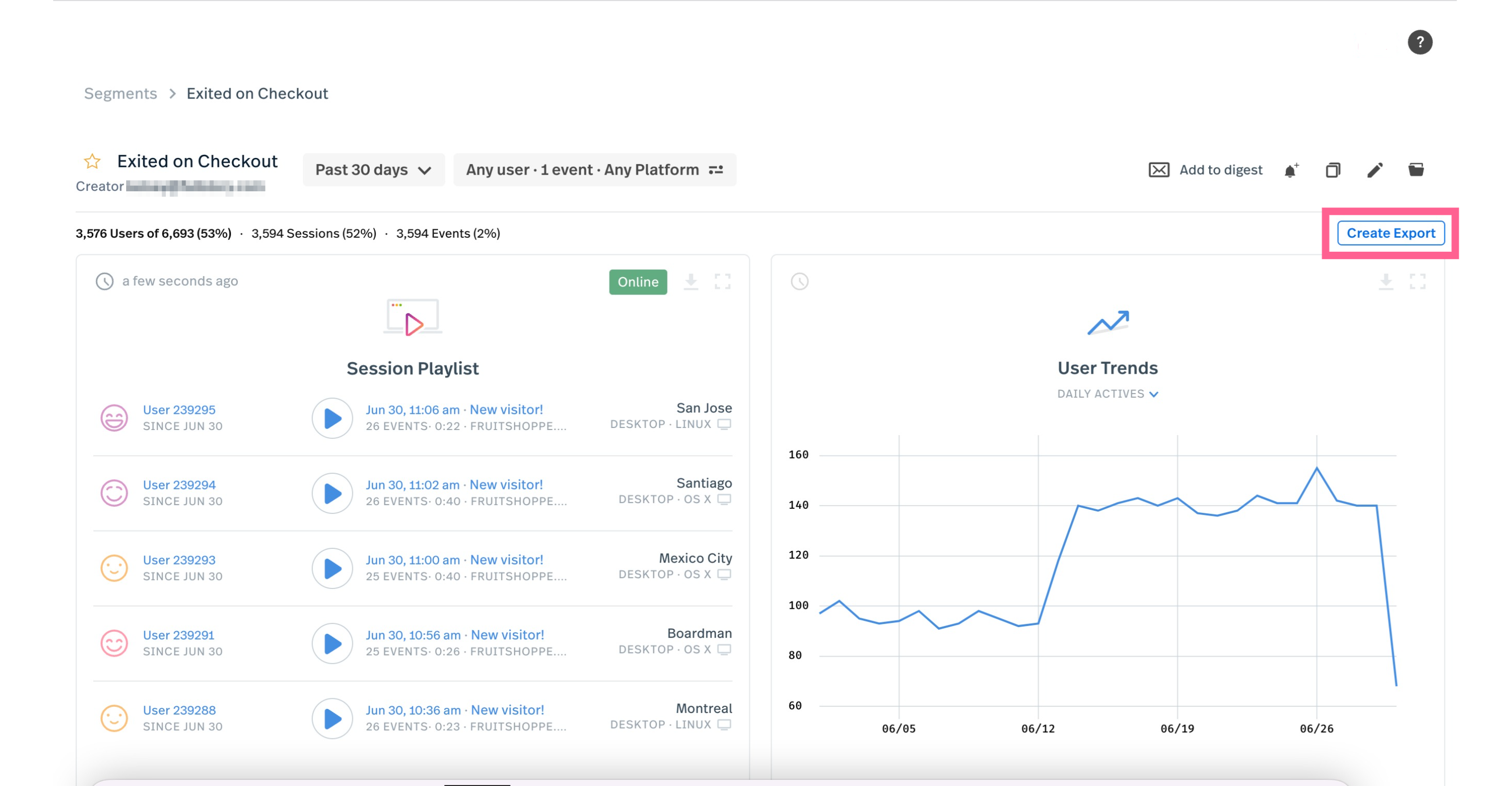Open the Past 30 days date dropdown
This screenshot has width=1512, height=786.
(x=373, y=169)
